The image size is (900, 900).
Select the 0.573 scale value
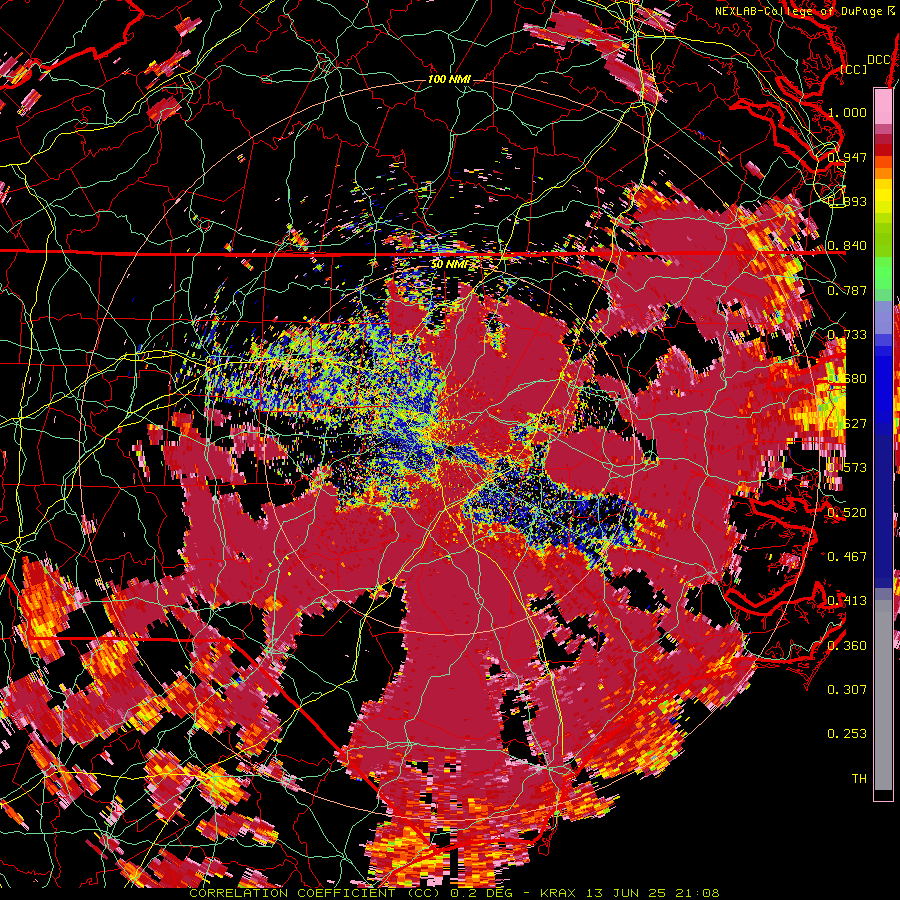(x=847, y=468)
